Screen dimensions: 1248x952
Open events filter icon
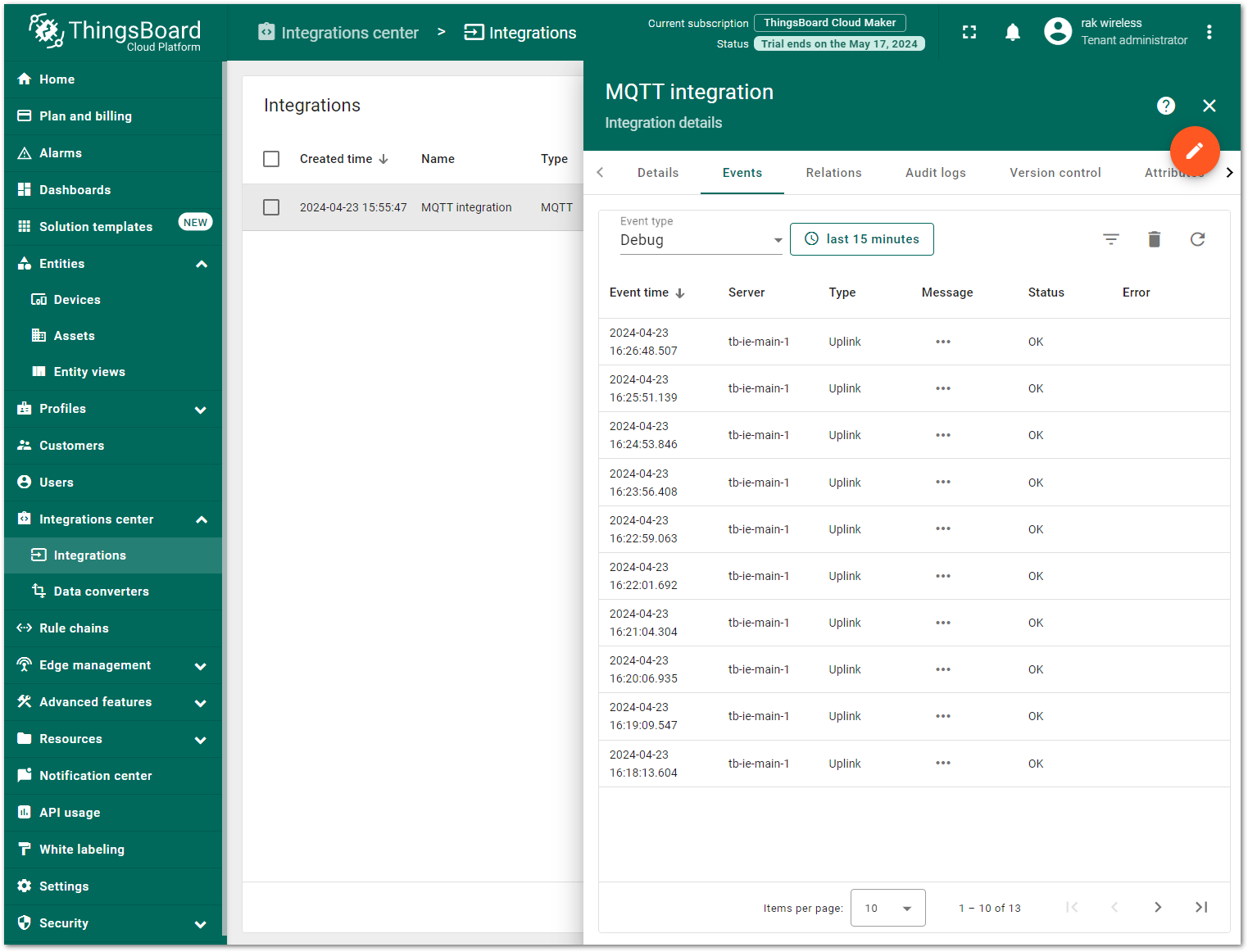[1111, 239]
